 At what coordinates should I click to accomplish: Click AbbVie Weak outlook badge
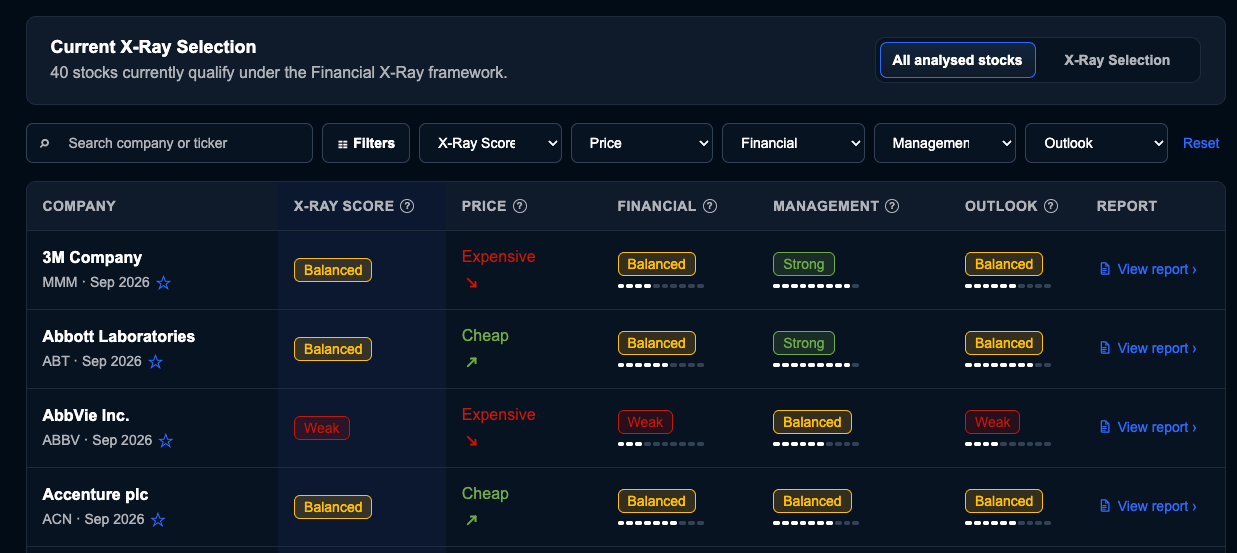[993, 422]
